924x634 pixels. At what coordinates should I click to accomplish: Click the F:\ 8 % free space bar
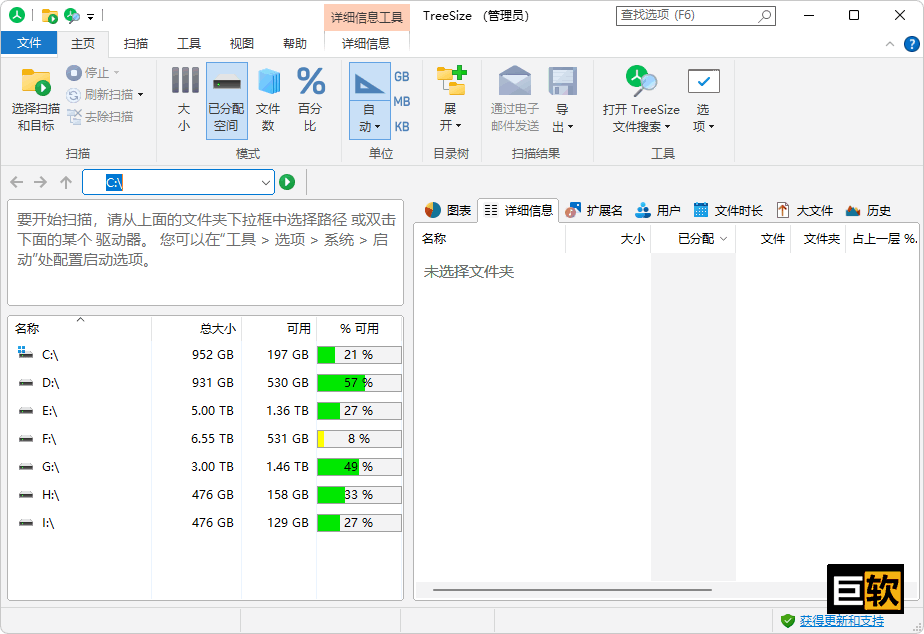[359, 439]
